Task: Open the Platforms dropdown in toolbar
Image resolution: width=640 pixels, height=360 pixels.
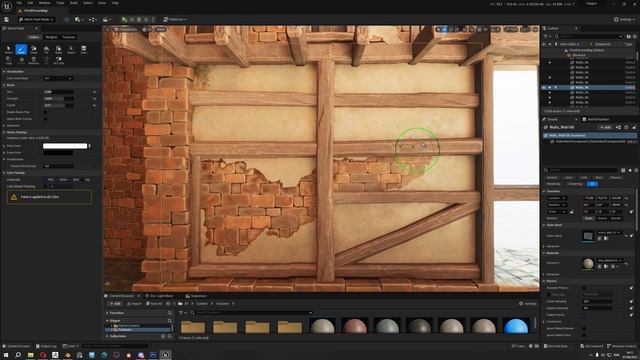Action: (x=175, y=19)
